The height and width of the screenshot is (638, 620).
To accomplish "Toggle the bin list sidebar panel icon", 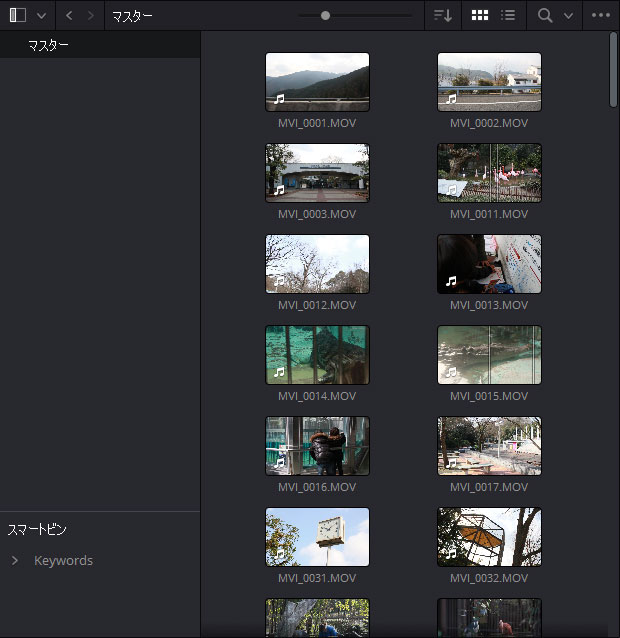I will 18,16.
